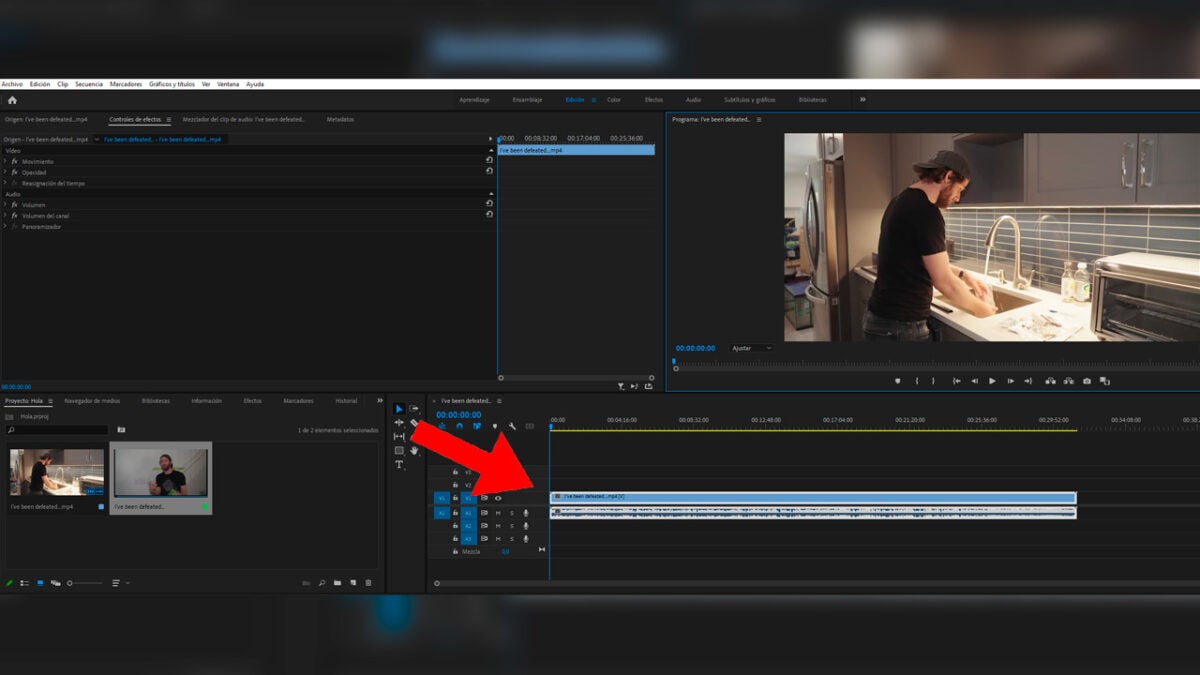Click the Project panel thumbnail size slider
This screenshot has width=1200, height=675.
tap(70, 583)
